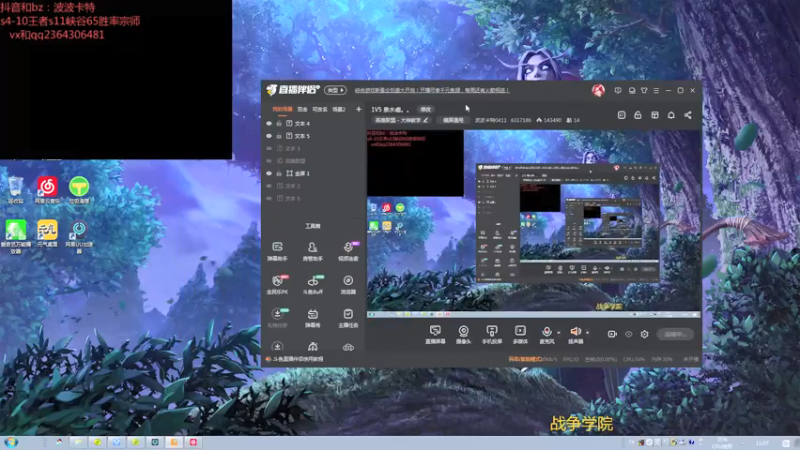This screenshot has height=450, width=800.
Task: Open the yellow 元气桌面 desktop icon
Action: pyautogui.click(x=47, y=234)
